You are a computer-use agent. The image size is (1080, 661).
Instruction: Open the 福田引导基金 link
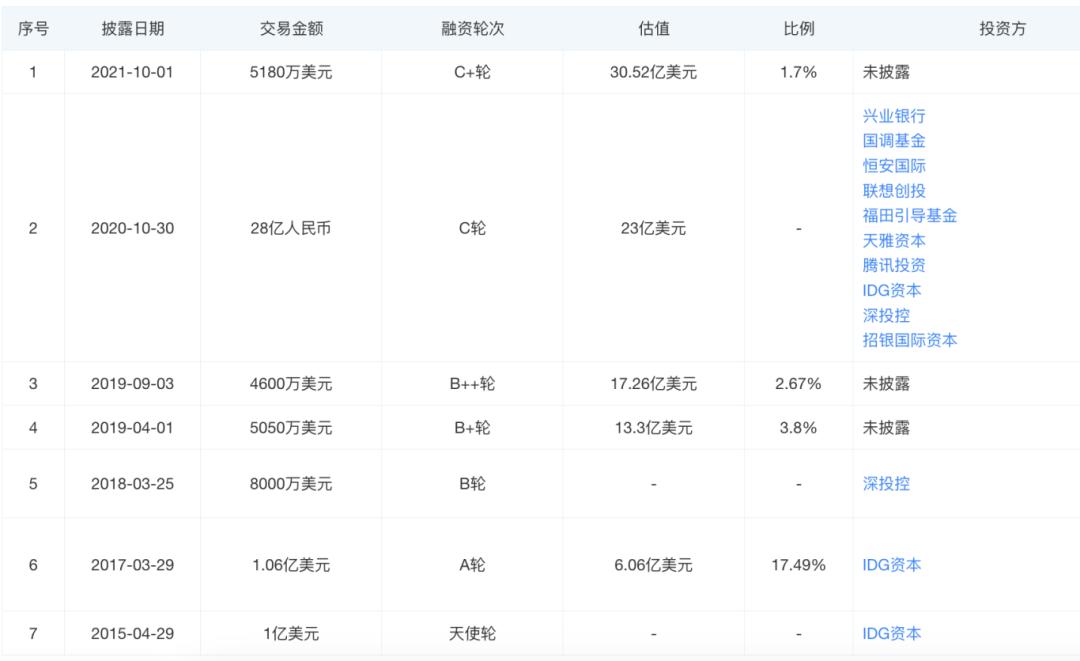pyautogui.click(x=910, y=216)
